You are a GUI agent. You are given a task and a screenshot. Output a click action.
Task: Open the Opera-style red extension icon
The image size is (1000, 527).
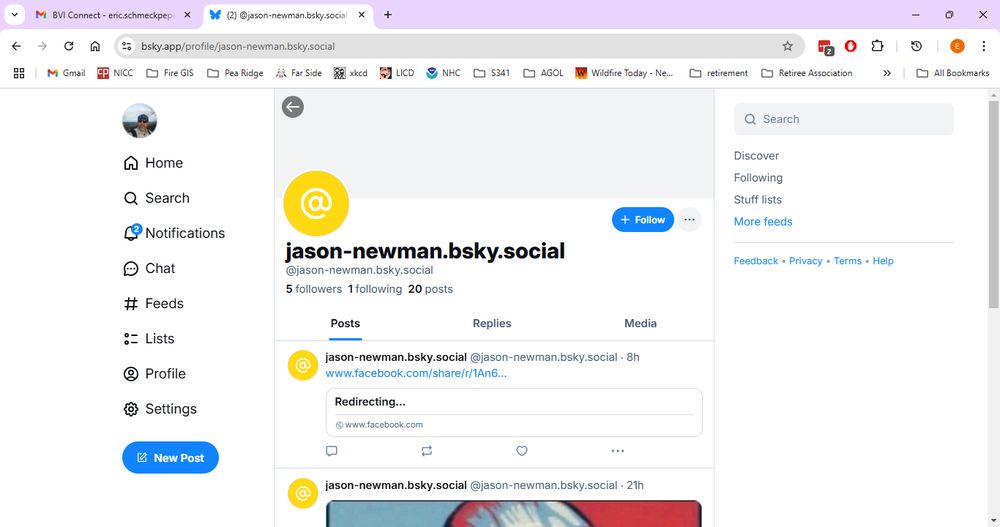pyautogui.click(x=850, y=46)
